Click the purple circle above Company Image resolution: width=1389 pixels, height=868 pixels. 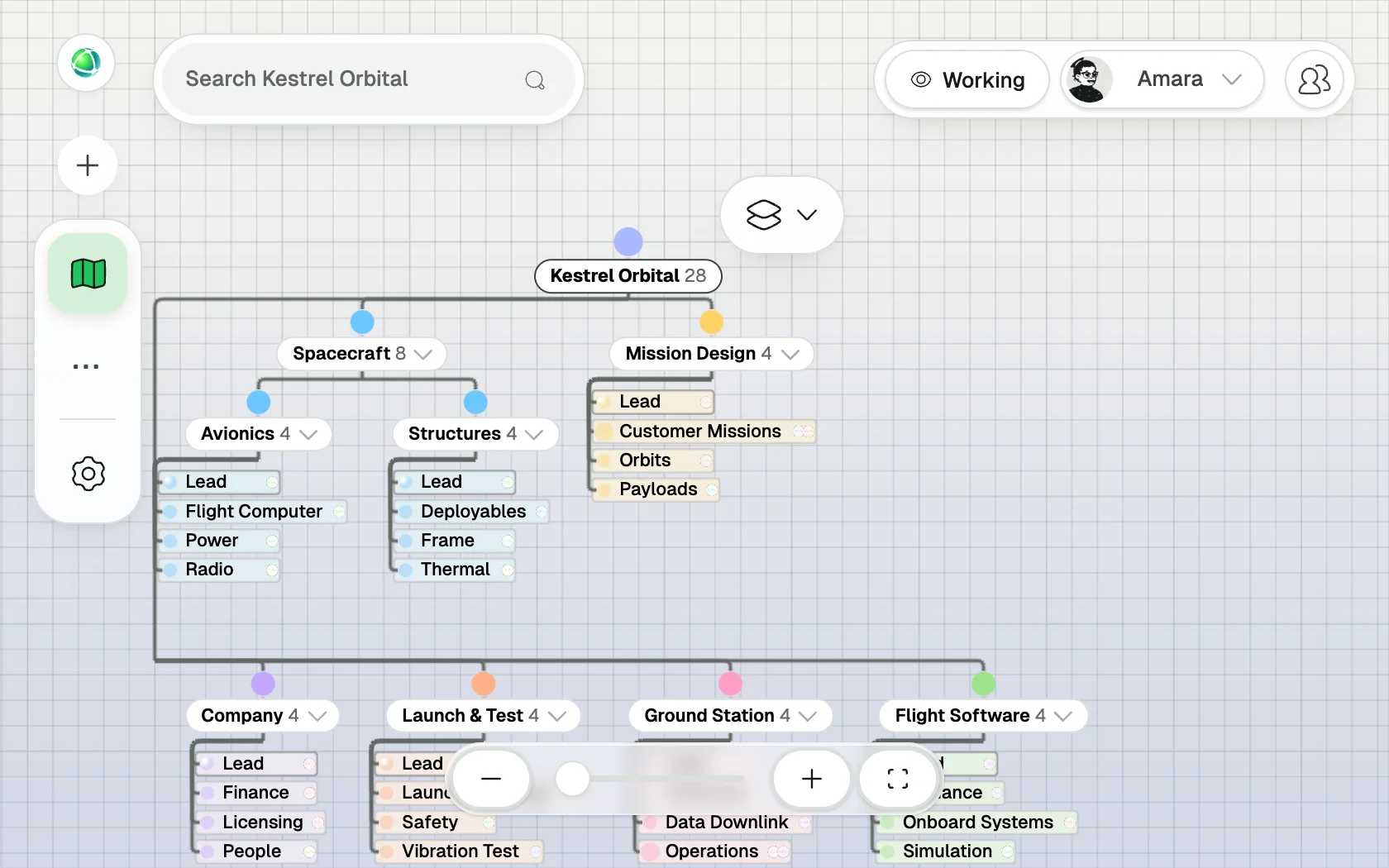point(263,684)
